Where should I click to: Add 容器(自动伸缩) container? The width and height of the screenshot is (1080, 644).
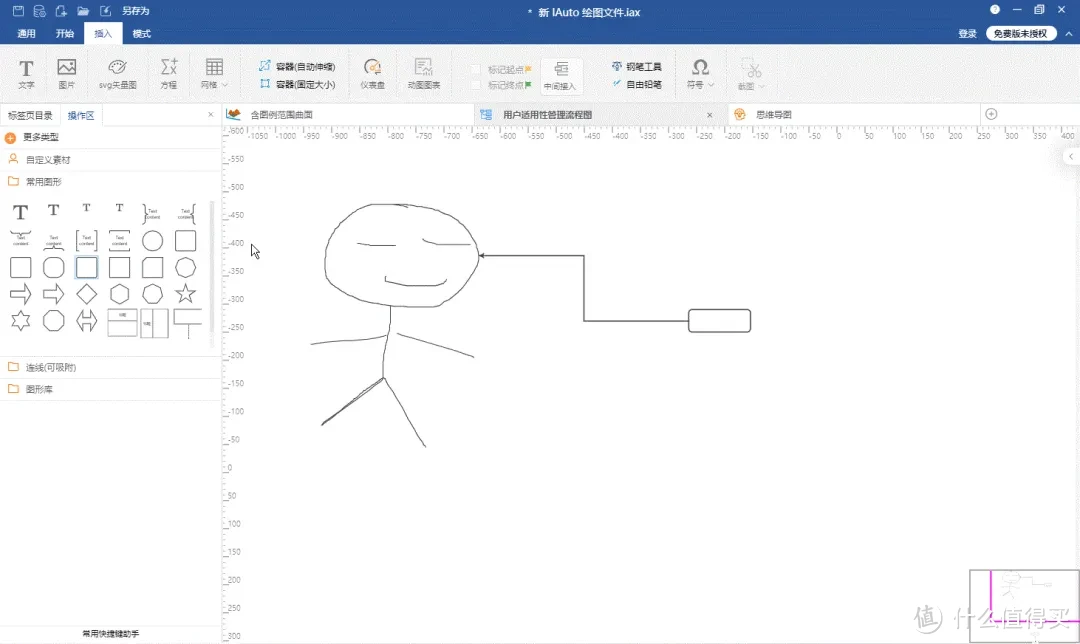(297, 66)
